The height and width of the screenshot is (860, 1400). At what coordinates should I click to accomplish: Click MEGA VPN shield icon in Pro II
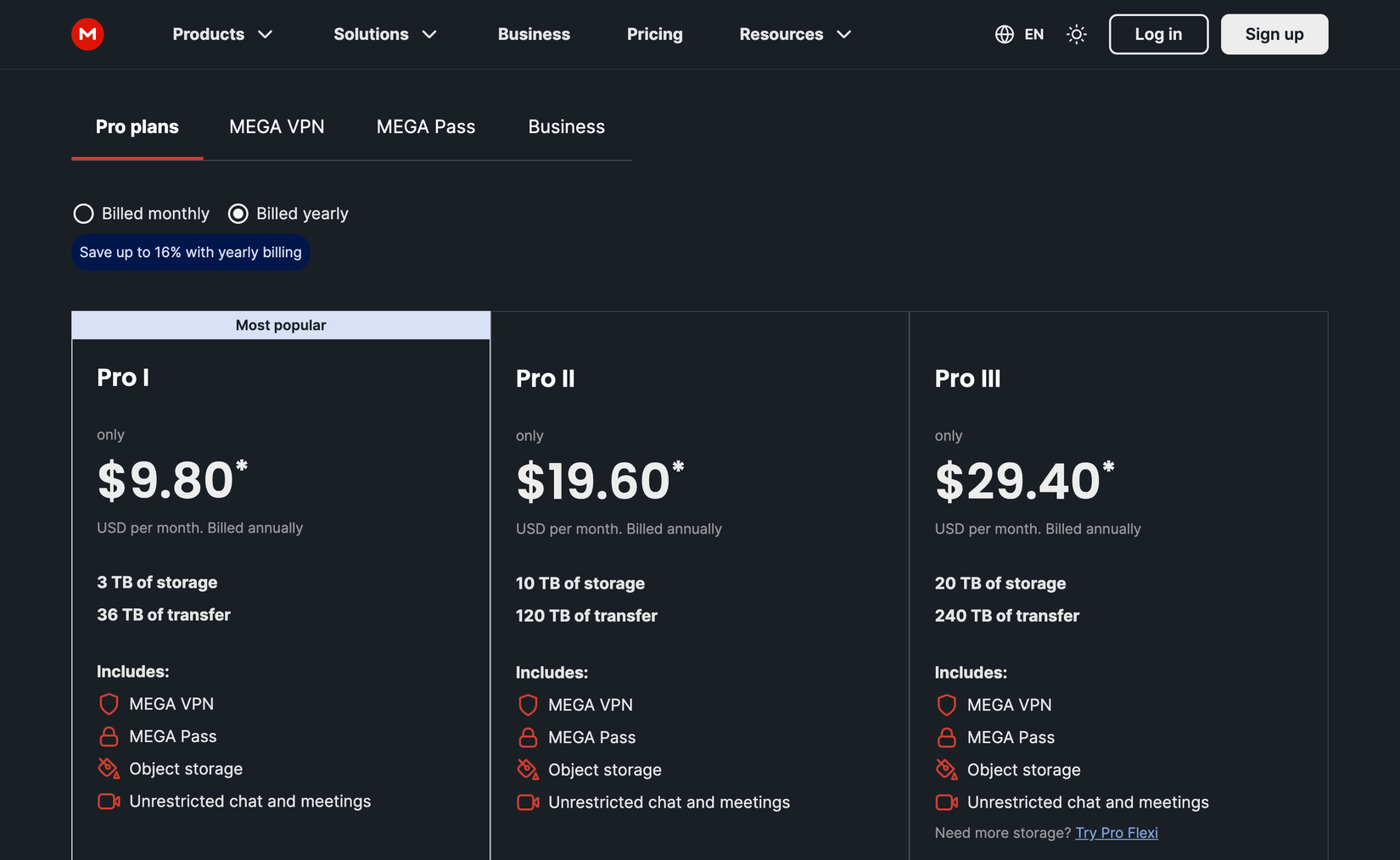pyautogui.click(x=528, y=705)
